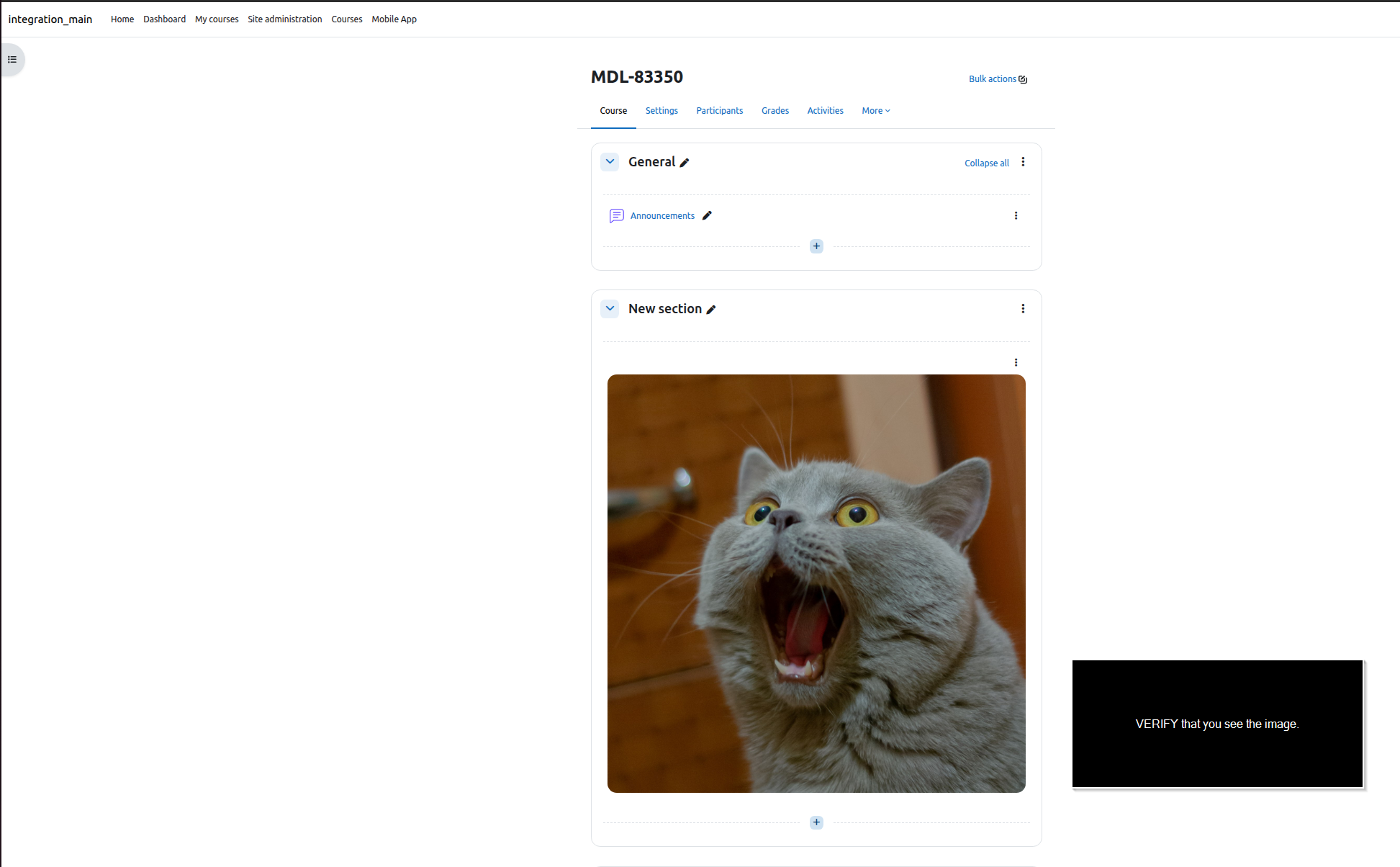Open cat image activity three-dot menu

1016,362
